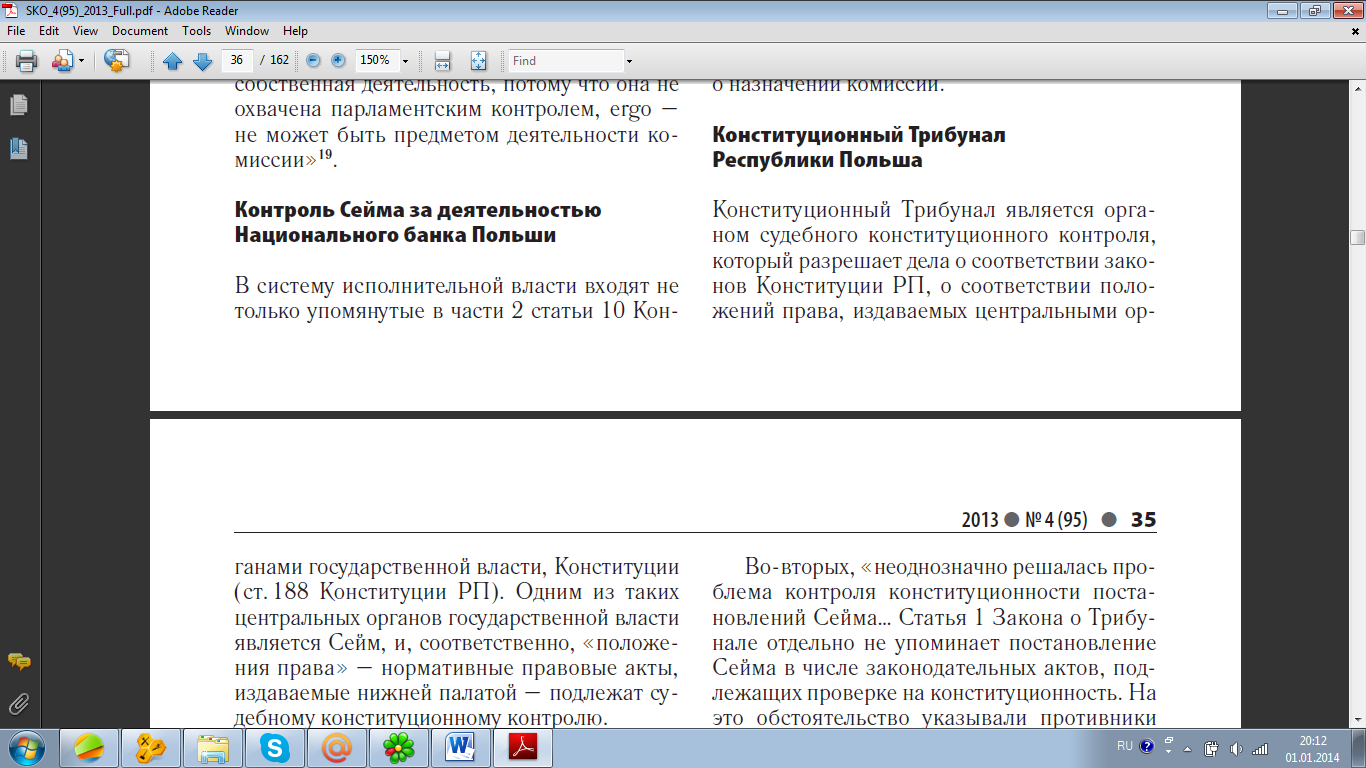Click the page number field showing 36

click(237, 61)
